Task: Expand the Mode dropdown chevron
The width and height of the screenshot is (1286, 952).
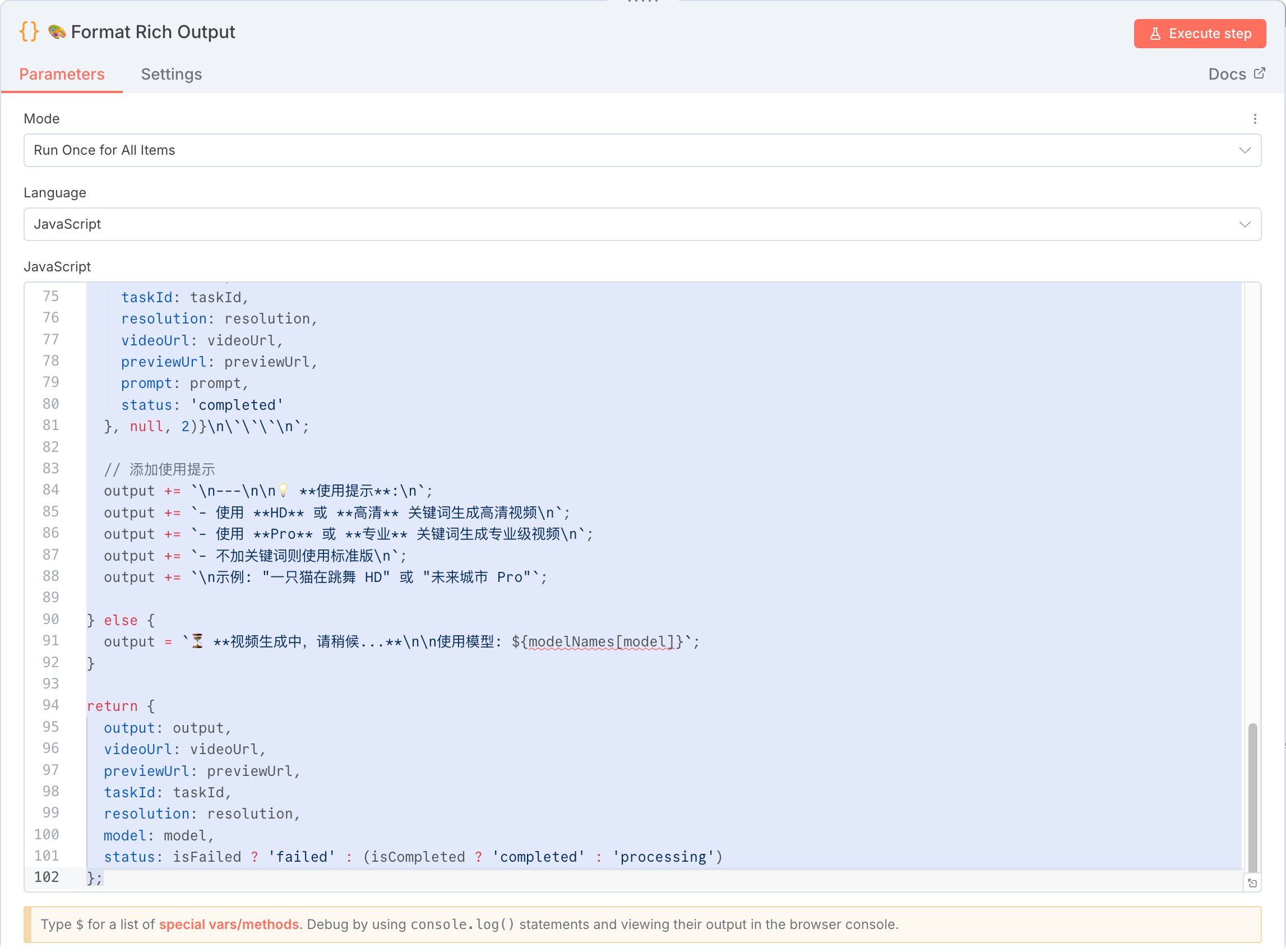Action: click(1245, 150)
